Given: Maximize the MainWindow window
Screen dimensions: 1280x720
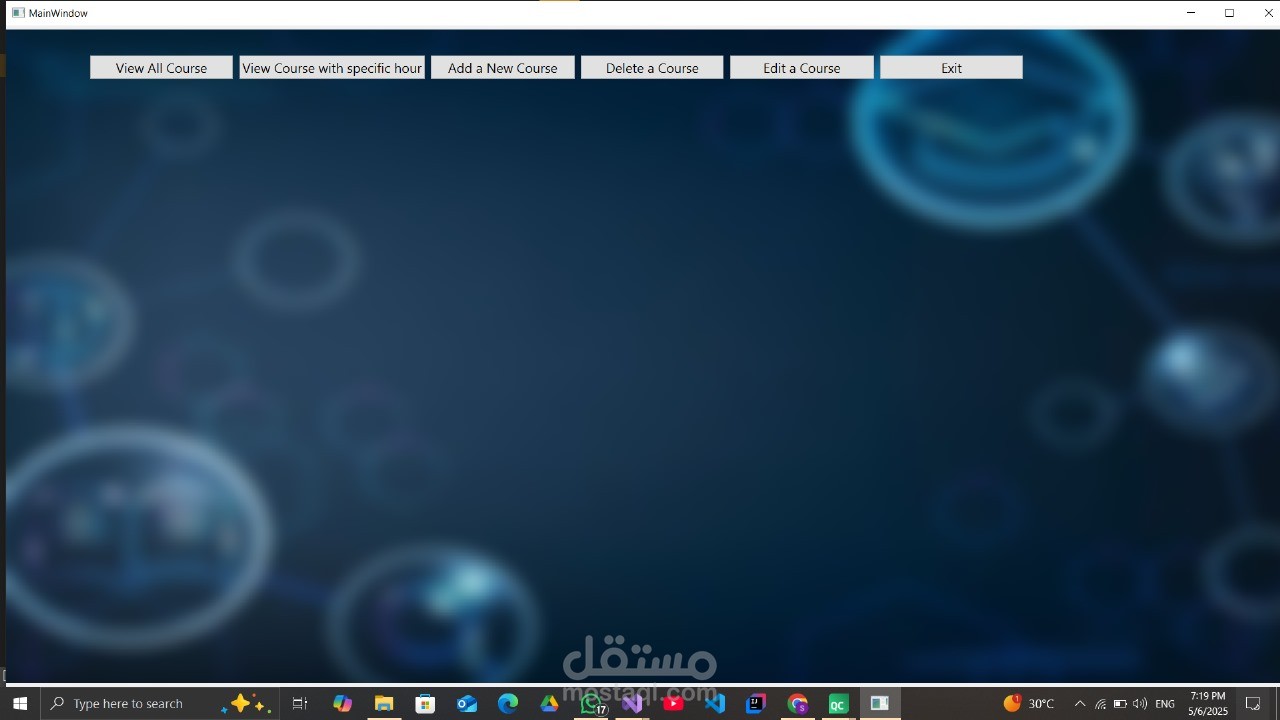Looking at the screenshot, I should 1230,13.
